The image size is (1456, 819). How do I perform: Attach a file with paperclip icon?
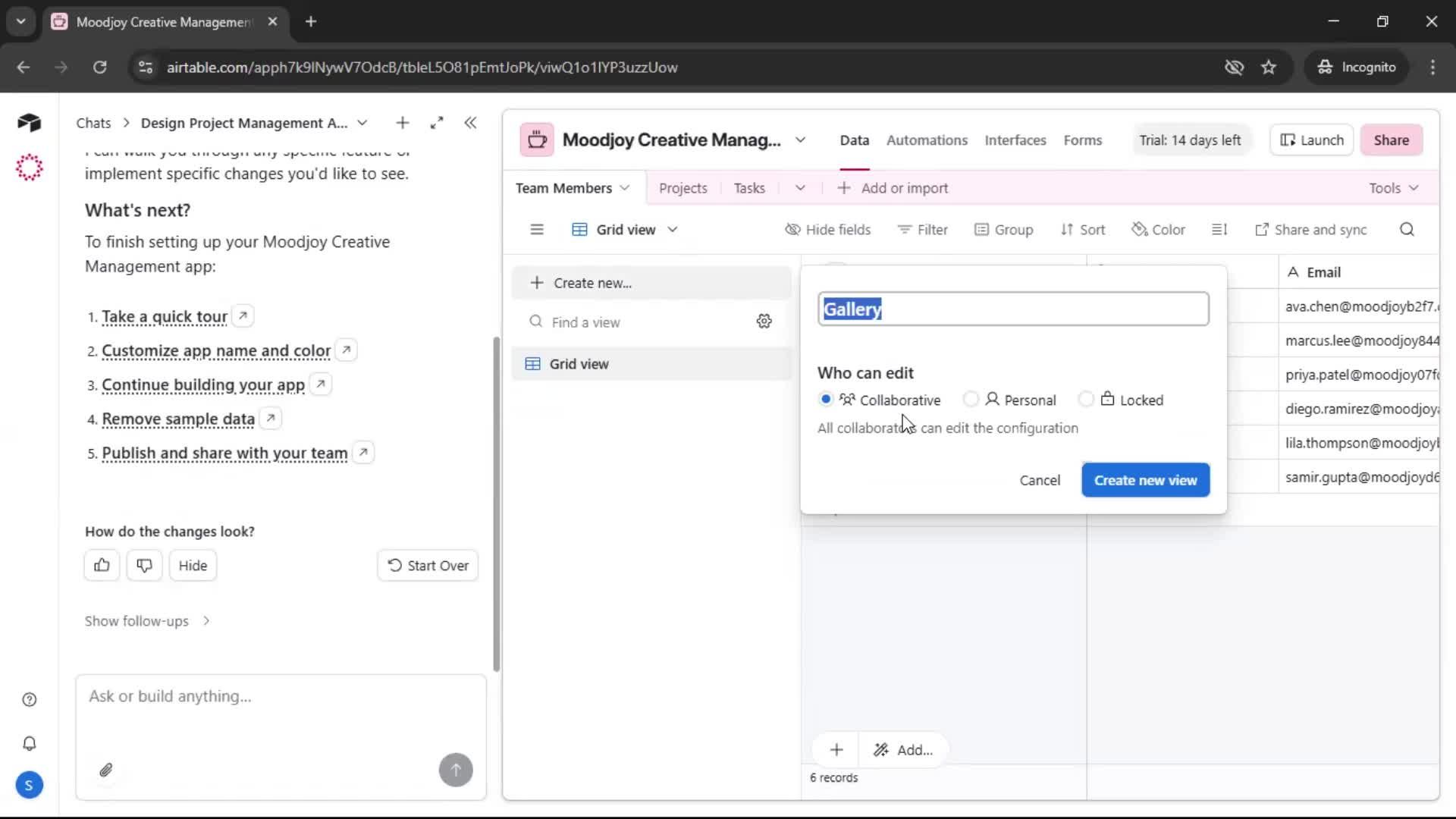(x=106, y=770)
